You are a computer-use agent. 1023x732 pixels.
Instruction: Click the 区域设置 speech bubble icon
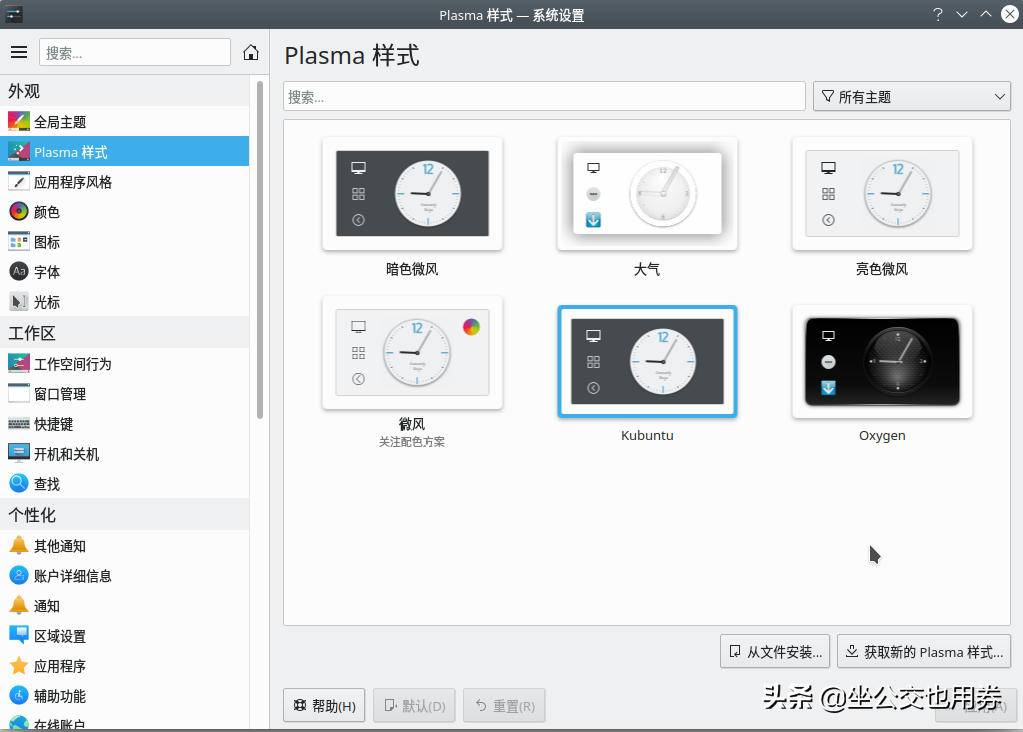(19, 635)
